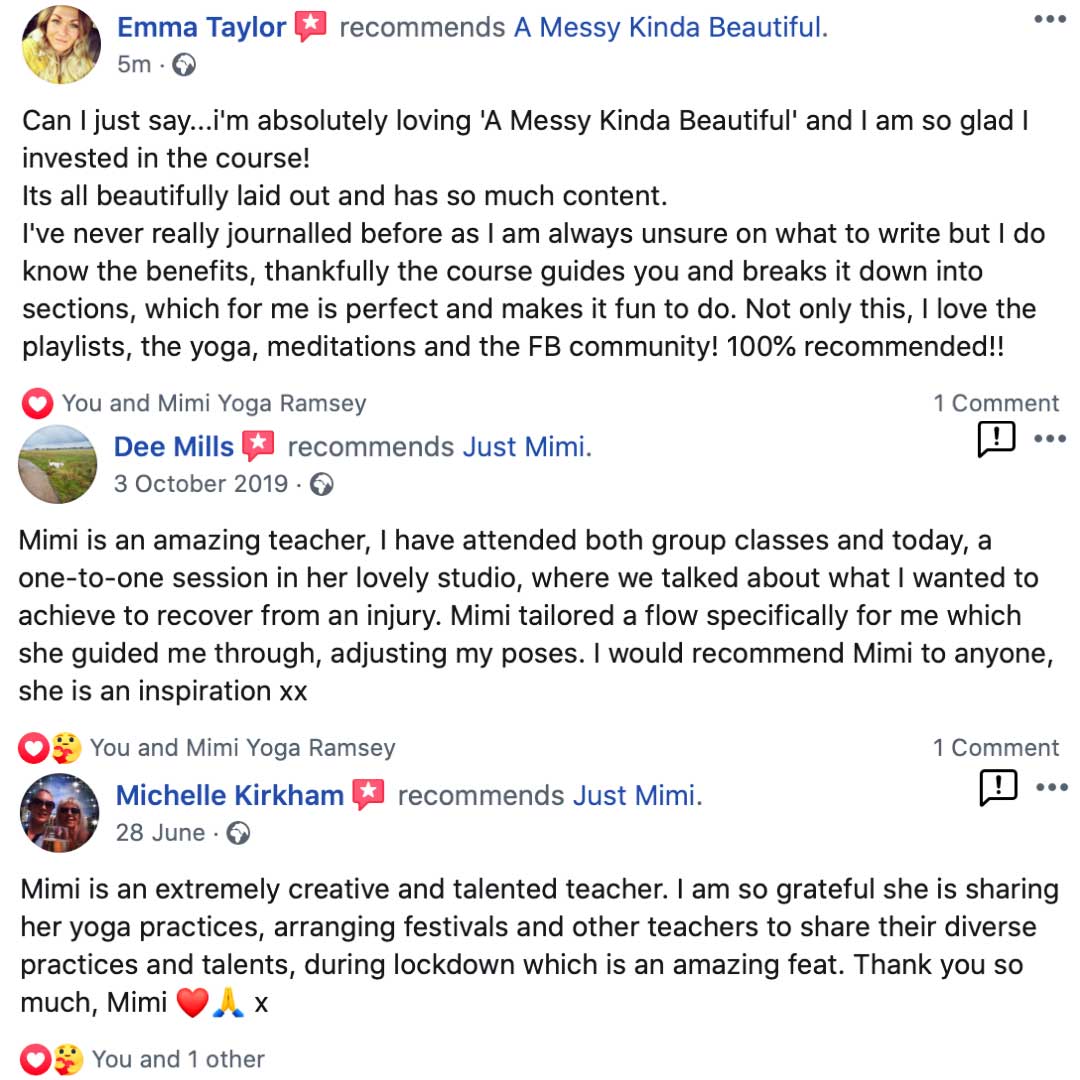This screenshot has height=1080, width=1080.
Task: Click the globe icon beside 28 June
Action: (x=238, y=833)
